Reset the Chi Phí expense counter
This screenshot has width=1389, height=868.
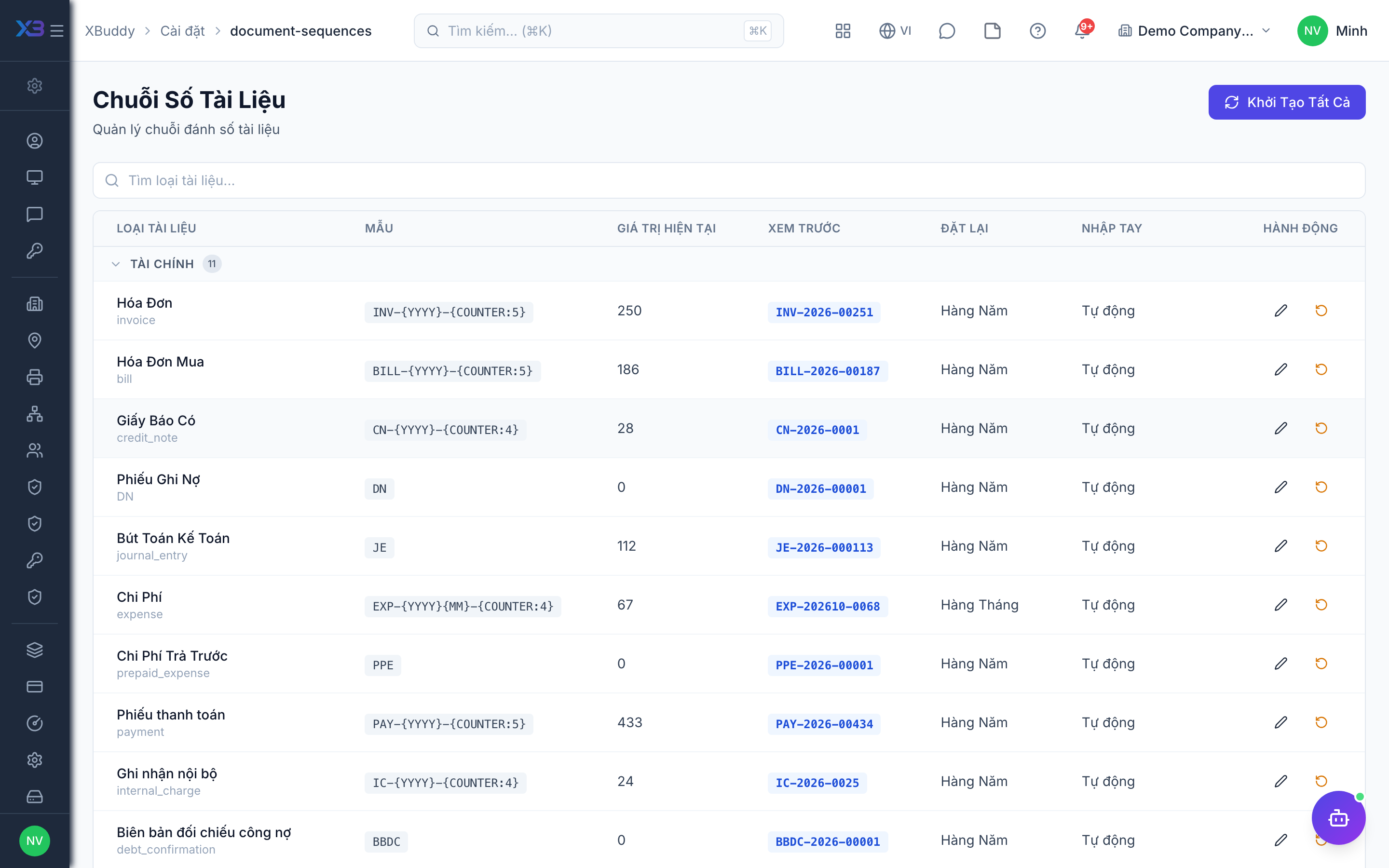(1321, 605)
